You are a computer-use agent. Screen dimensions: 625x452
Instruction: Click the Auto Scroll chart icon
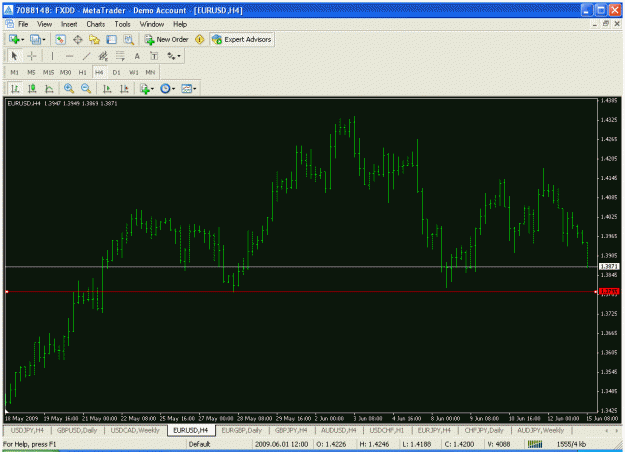[107, 88]
